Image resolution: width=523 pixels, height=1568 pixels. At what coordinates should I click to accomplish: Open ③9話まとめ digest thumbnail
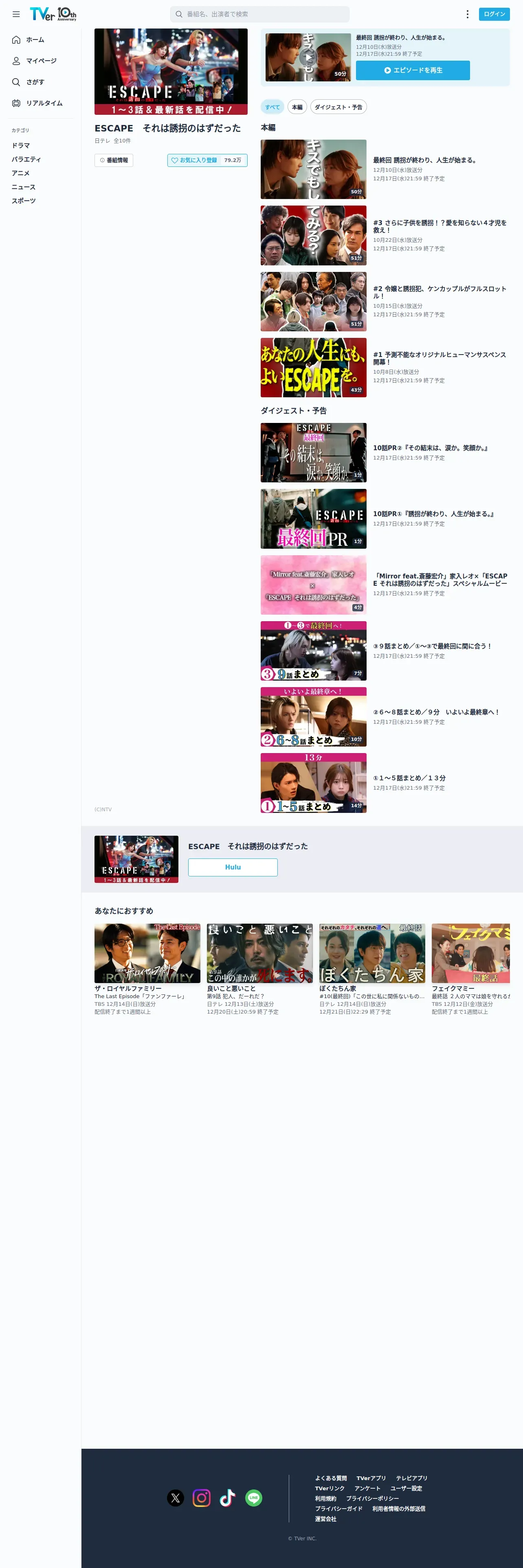pos(314,651)
